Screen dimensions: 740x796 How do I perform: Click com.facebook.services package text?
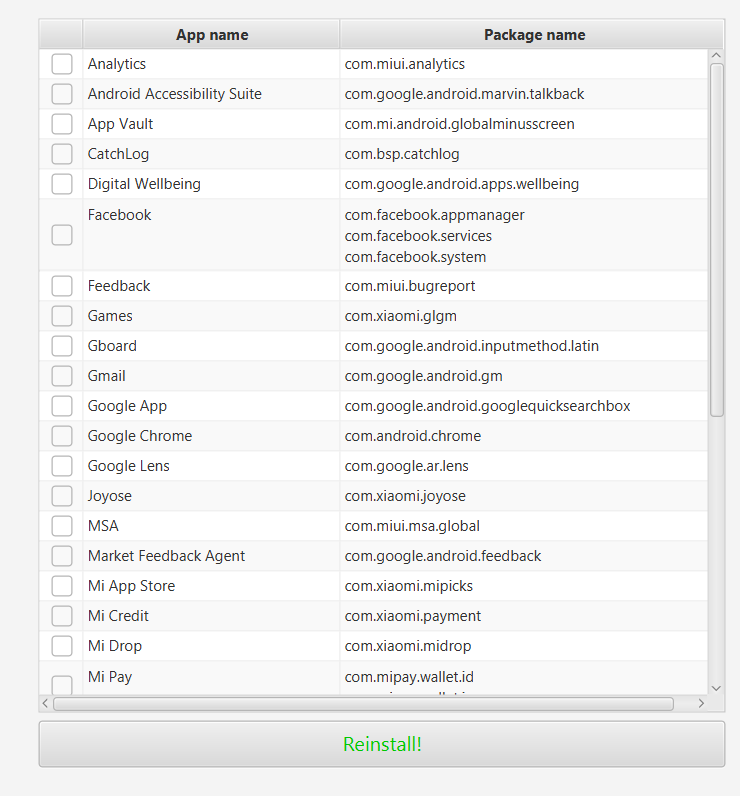click(x=418, y=236)
